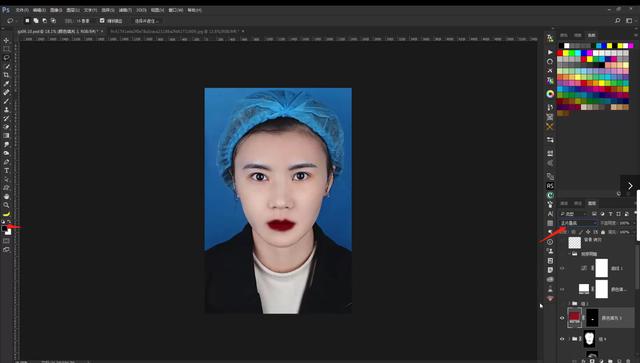
Task: Click the New Selection mode icon
Action: [x=27, y=20]
